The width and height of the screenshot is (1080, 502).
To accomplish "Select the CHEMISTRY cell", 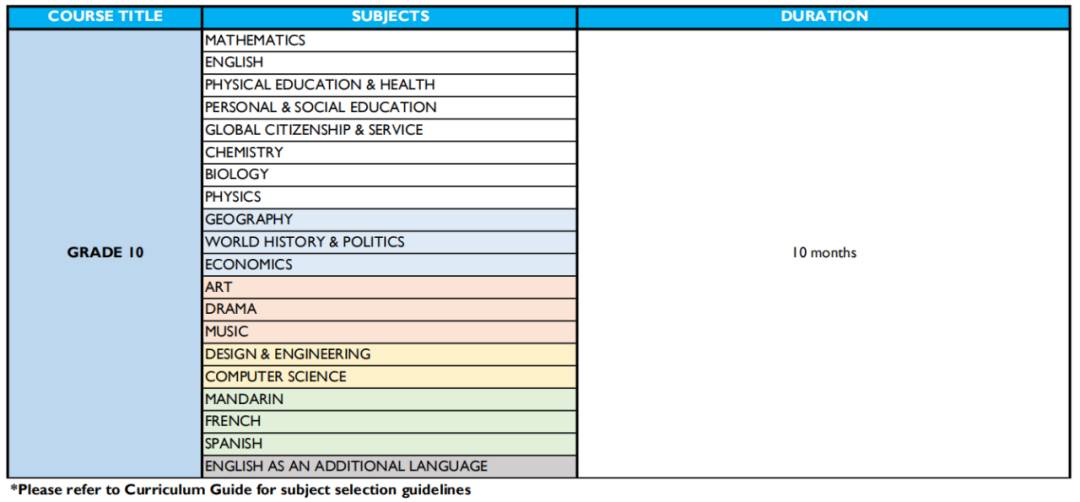I will click(x=389, y=152).
